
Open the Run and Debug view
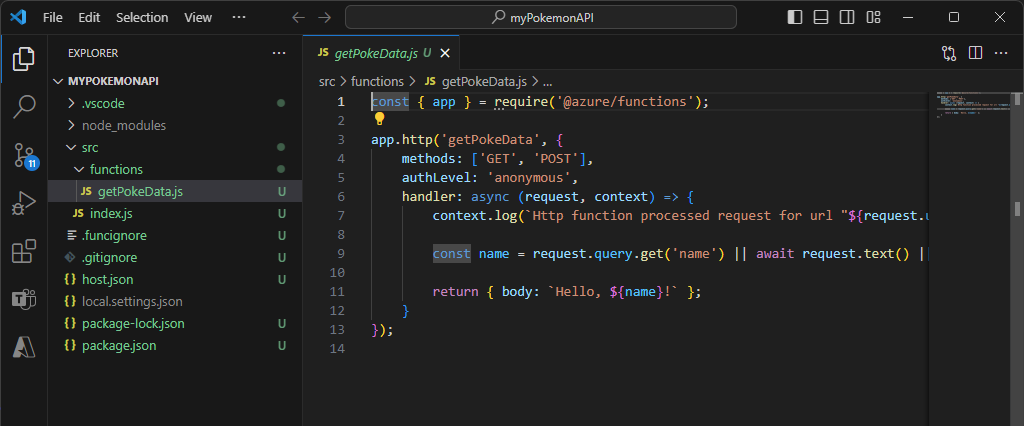24,203
